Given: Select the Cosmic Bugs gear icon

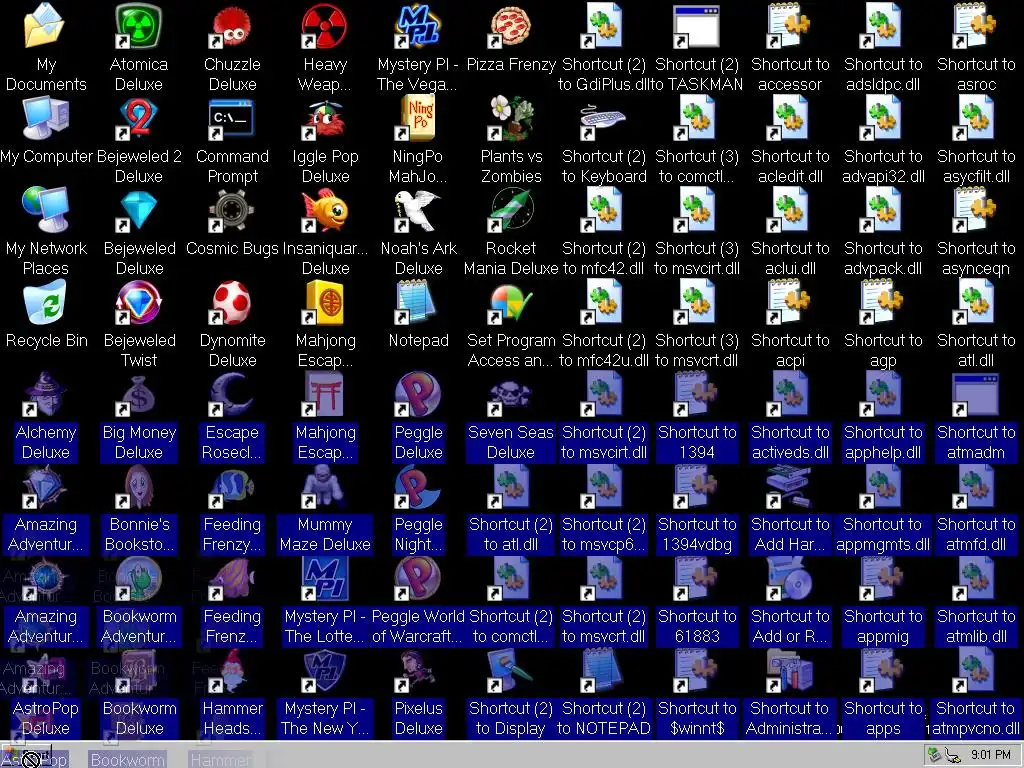Looking at the screenshot, I should pos(232,210).
